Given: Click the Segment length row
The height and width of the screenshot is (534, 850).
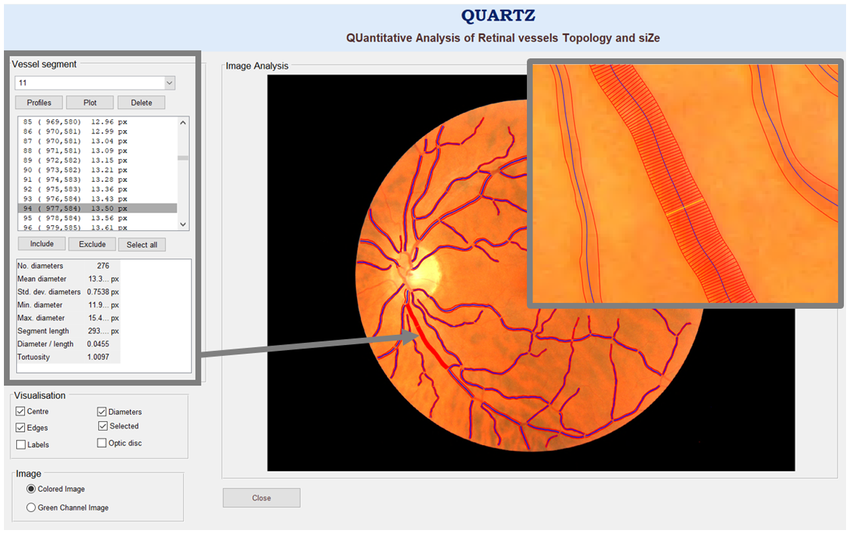Looking at the screenshot, I should coord(68,331).
